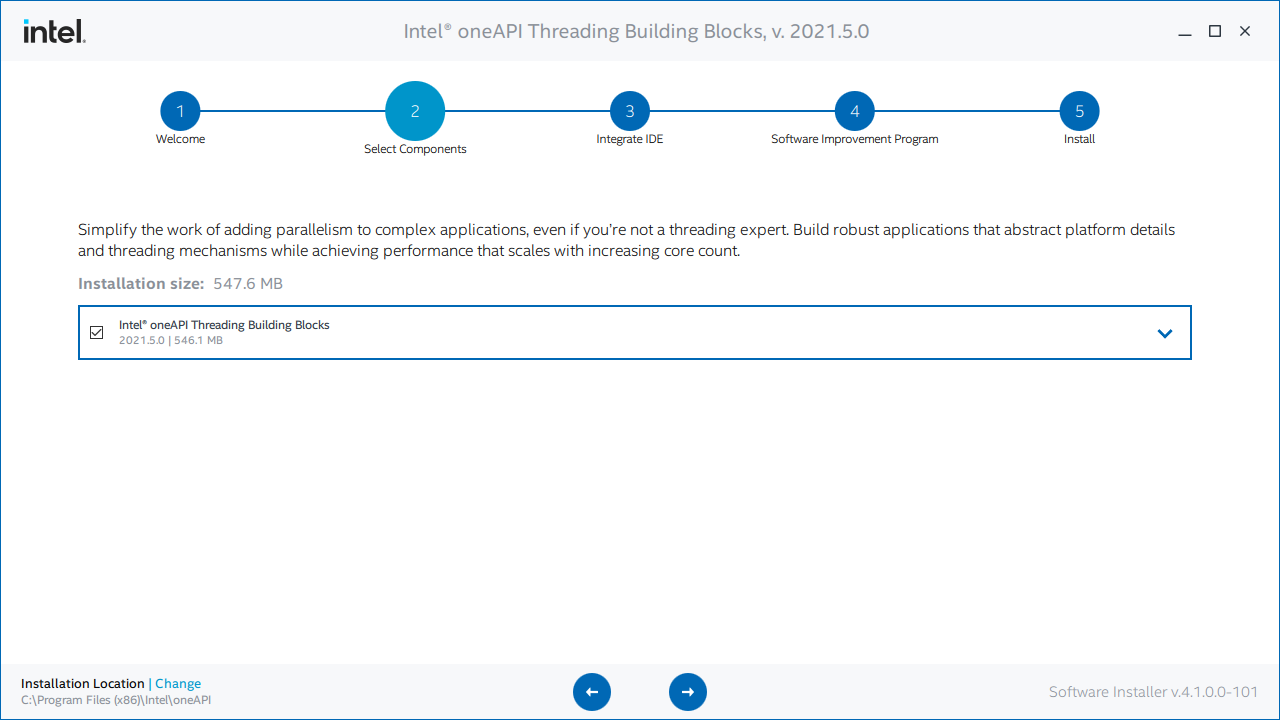Click the Welcome step label
Screen dimensions: 1280x721
coord(180,139)
